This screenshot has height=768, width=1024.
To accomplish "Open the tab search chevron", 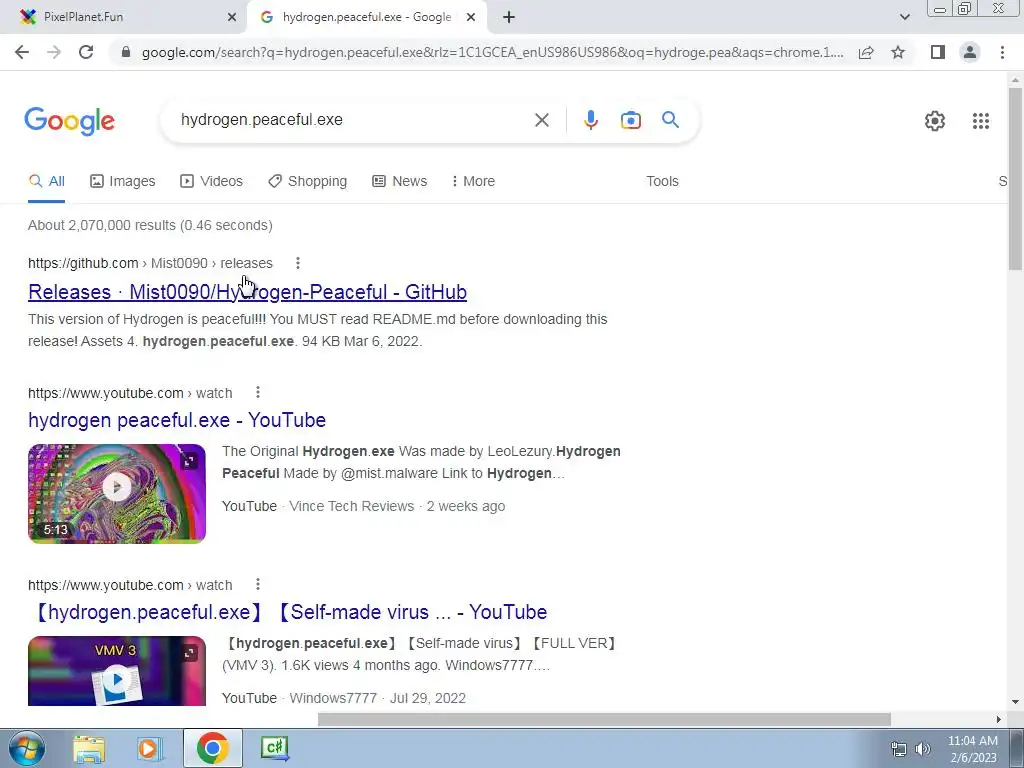I will pos(904,17).
